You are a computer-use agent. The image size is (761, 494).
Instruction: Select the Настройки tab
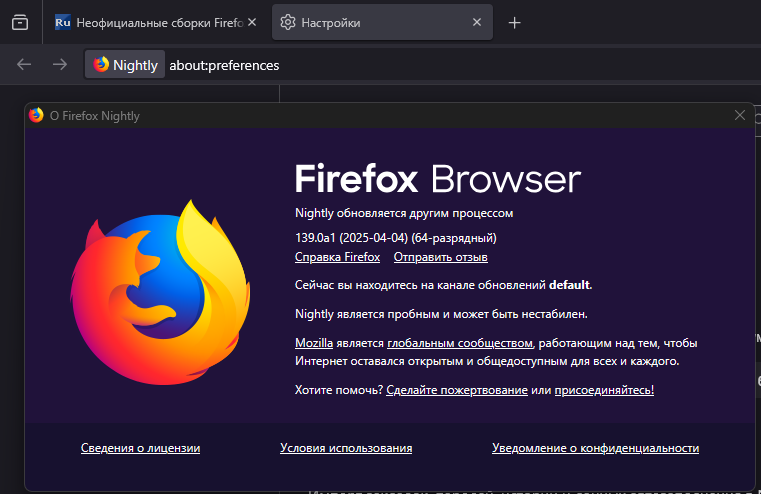click(370, 22)
